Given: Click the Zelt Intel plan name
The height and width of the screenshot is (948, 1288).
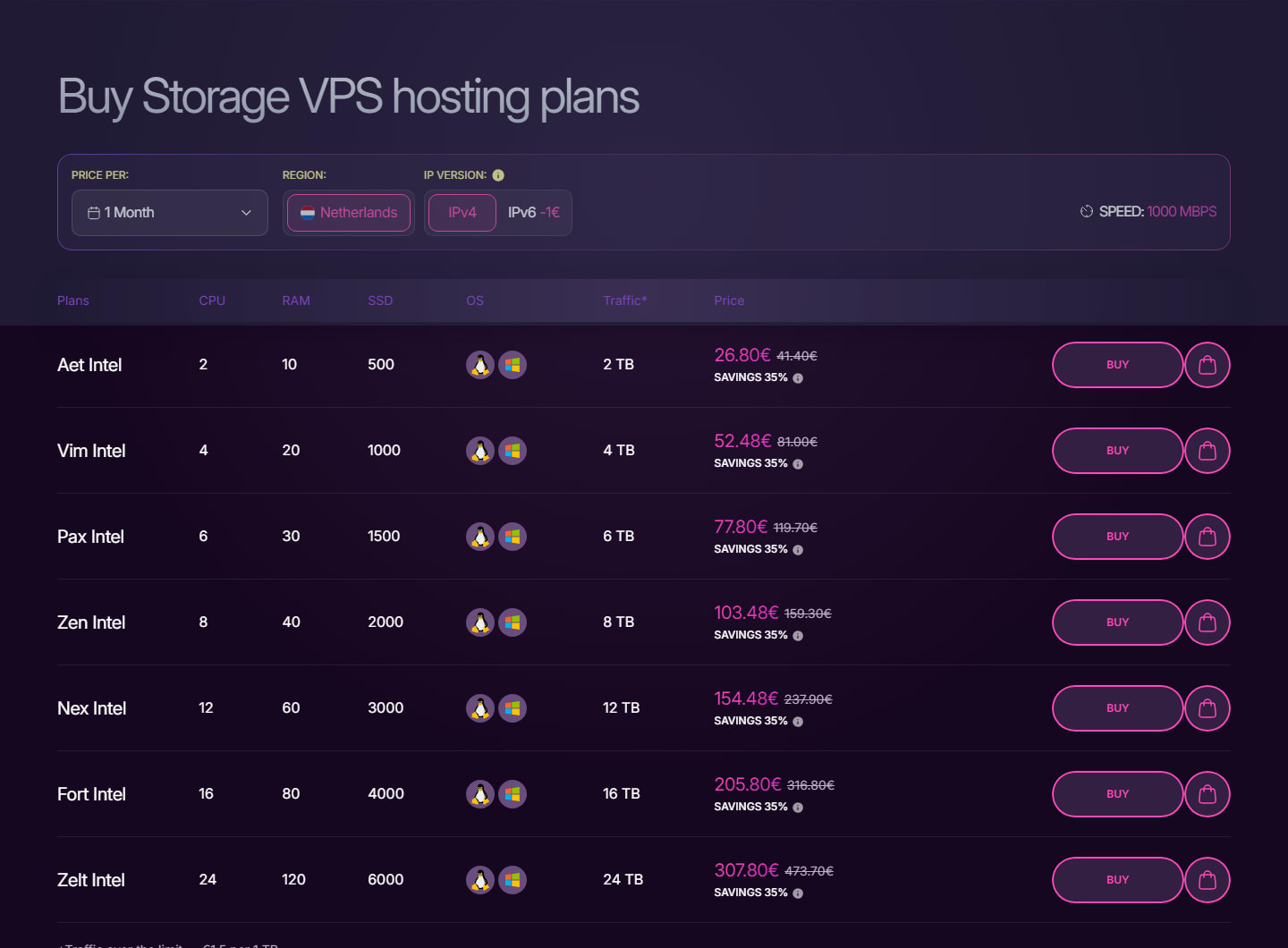Looking at the screenshot, I should [91, 880].
